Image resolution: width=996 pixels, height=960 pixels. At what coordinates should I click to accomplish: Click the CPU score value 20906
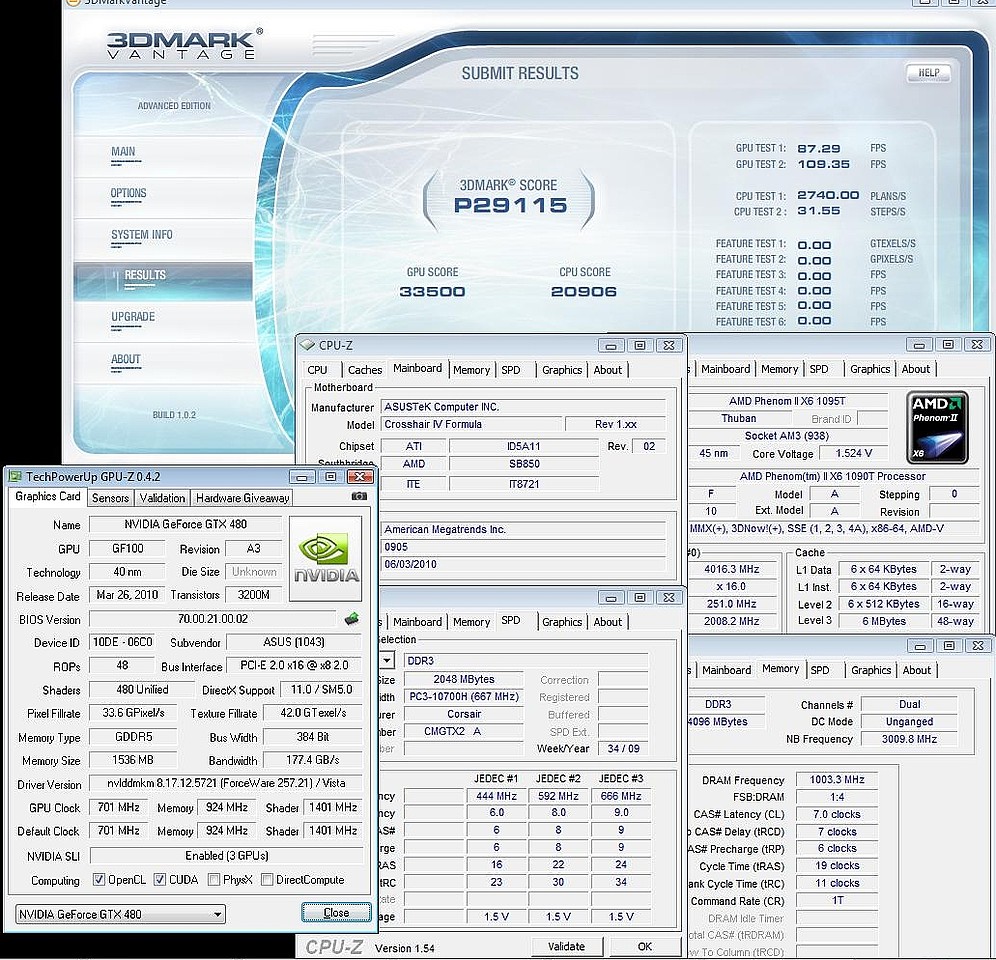click(x=584, y=292)
